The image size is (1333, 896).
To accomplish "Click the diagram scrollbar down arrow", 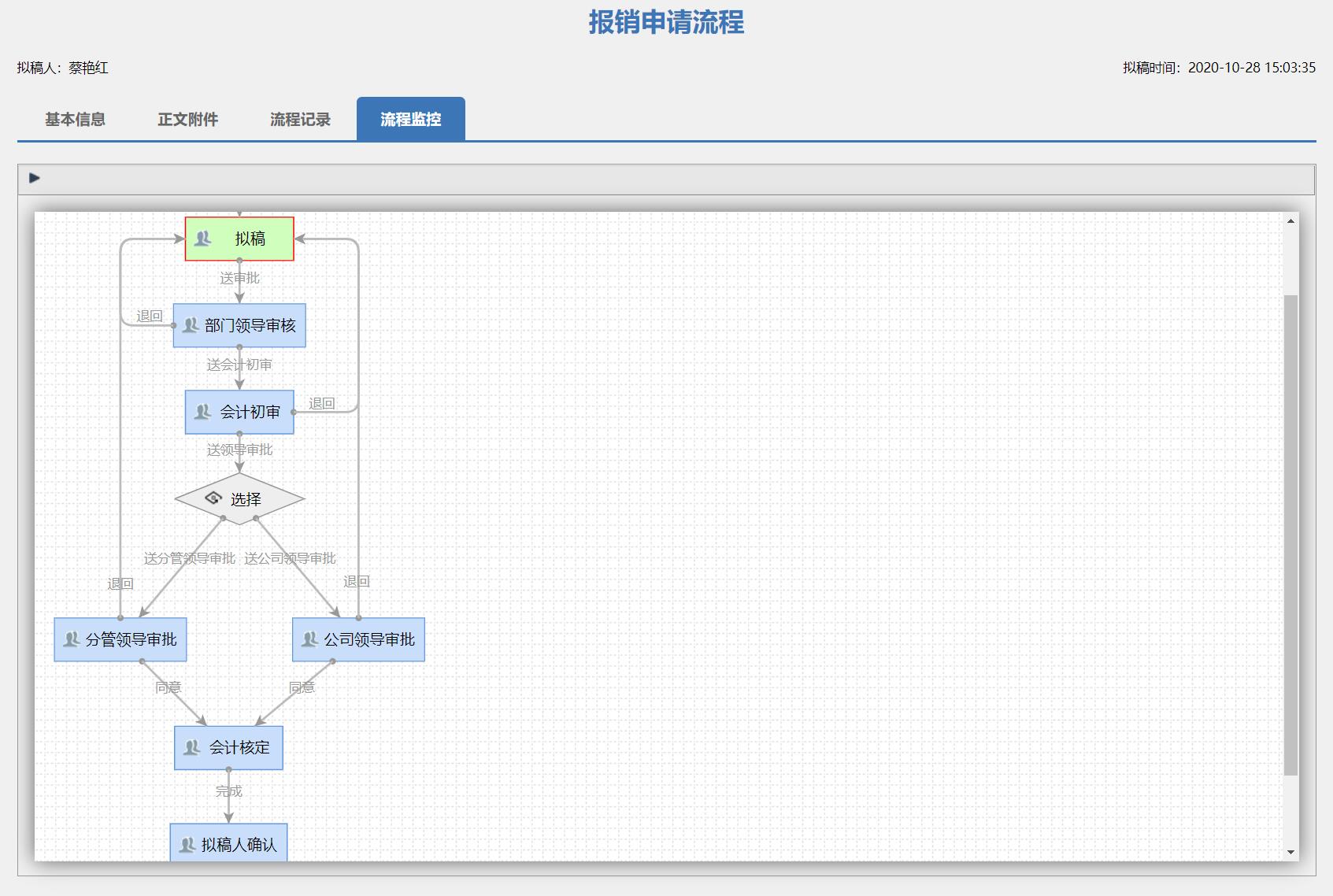I will (x=1290, y=852).
